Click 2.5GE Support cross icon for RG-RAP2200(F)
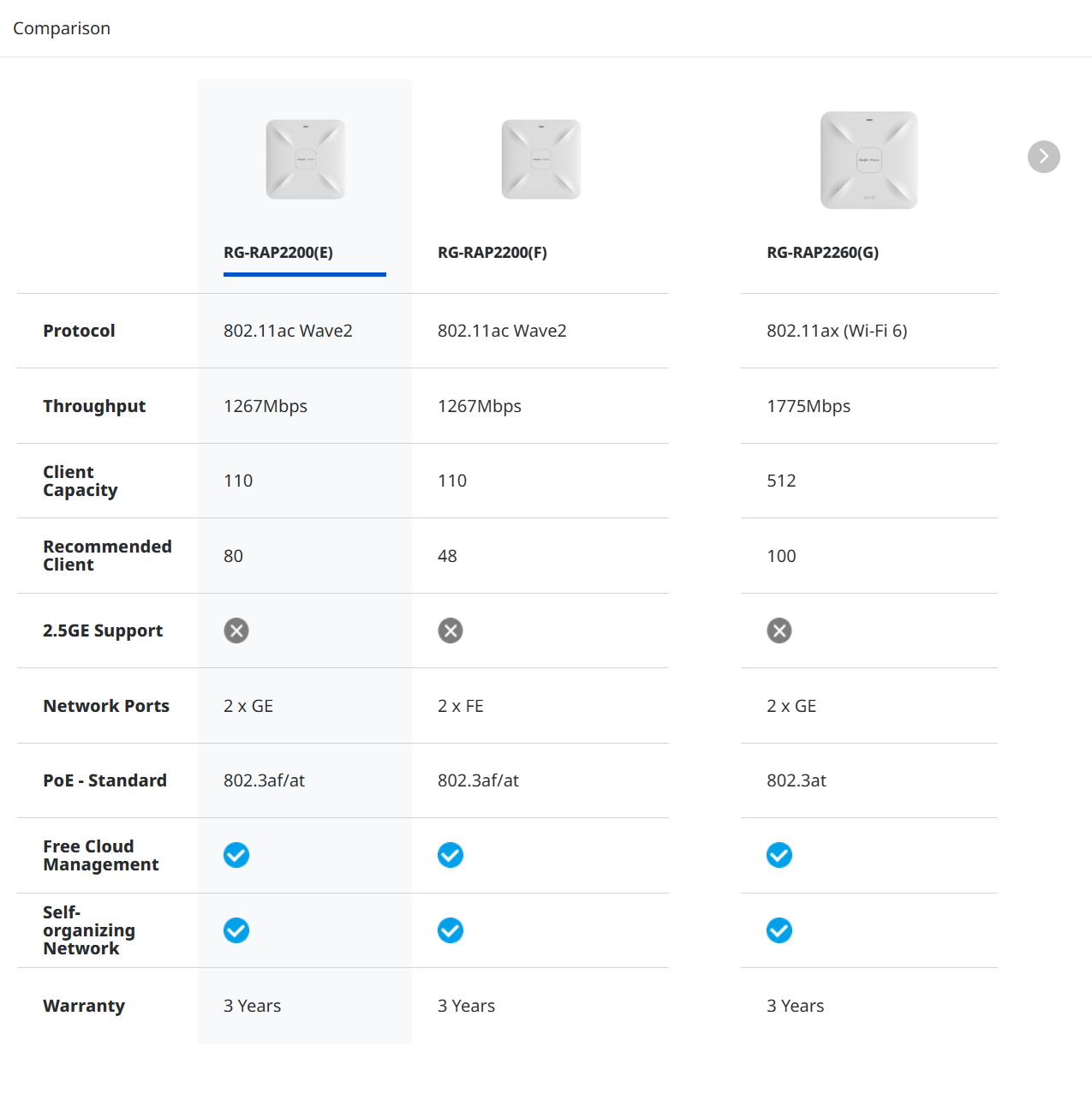 (451, 631)
